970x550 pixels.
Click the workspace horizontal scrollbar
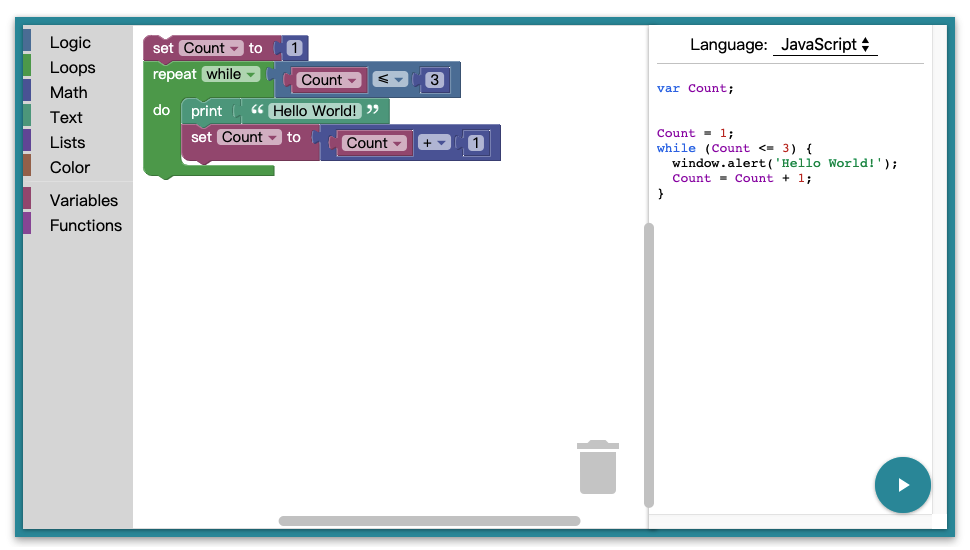(429, 521)
